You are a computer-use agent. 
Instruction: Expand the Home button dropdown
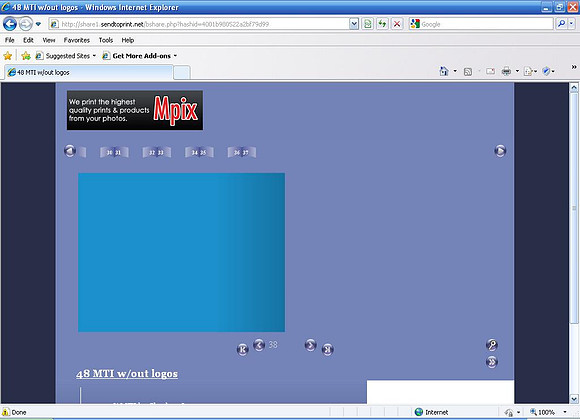pos(455,71)
